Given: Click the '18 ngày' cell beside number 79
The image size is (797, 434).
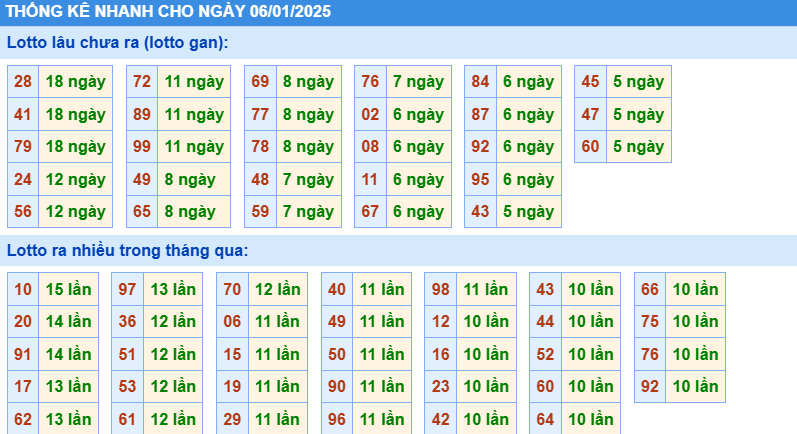Looking at the screenshot, I should (x=75, y=147).
